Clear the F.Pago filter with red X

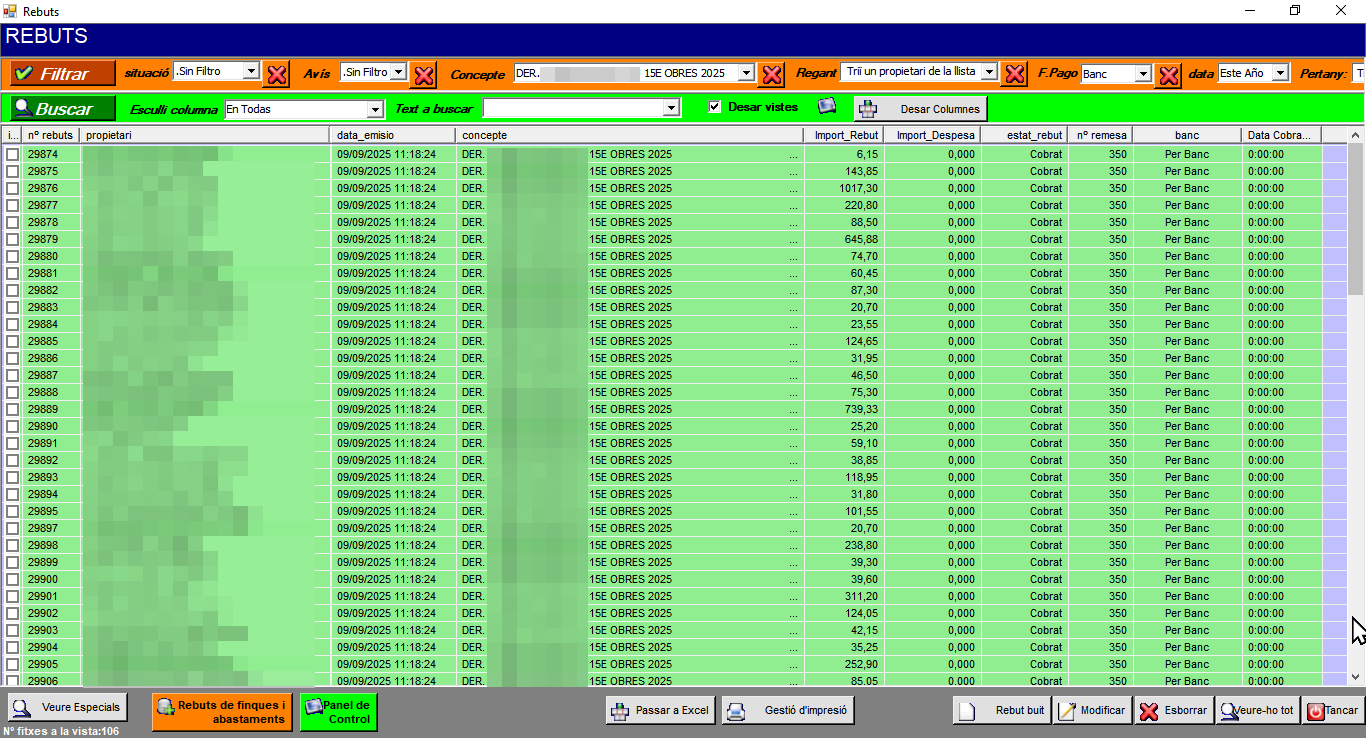[1169, 74]
